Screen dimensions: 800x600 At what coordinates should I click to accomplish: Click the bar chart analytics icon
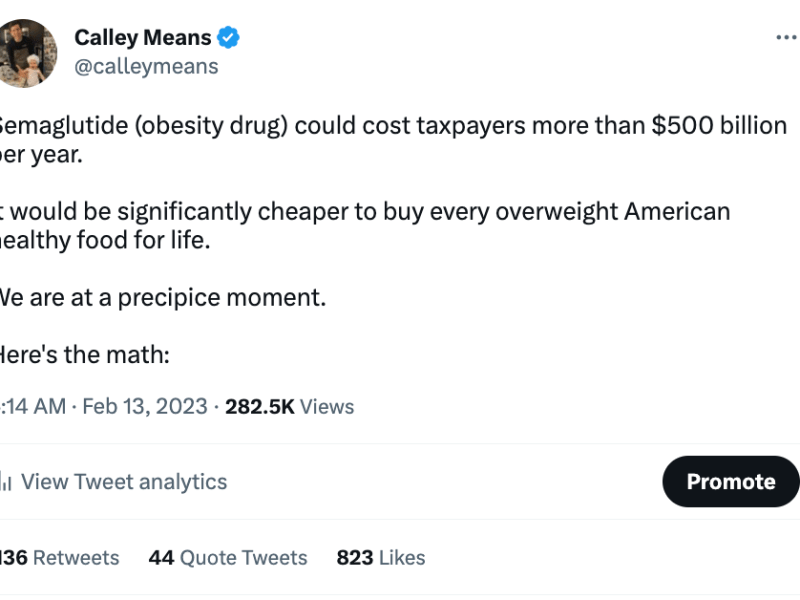(5, 482)
